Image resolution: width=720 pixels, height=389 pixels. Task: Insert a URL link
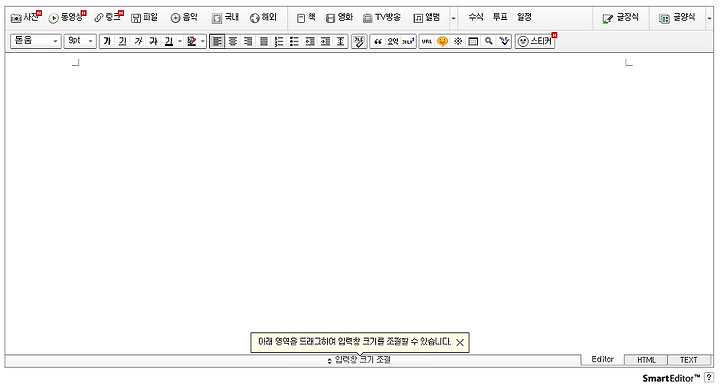427,41
